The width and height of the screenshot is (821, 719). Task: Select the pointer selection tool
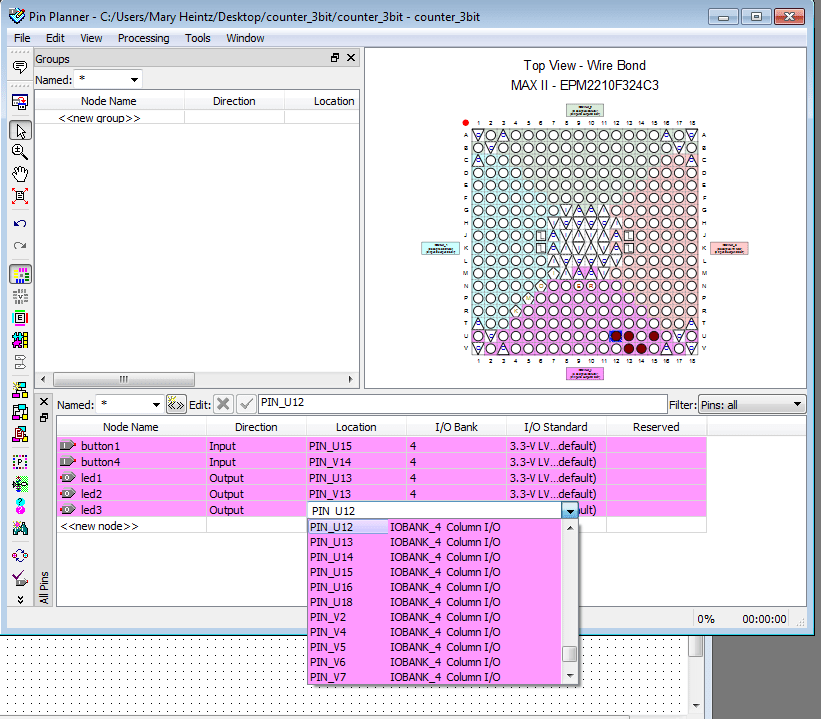coord(20,130)
